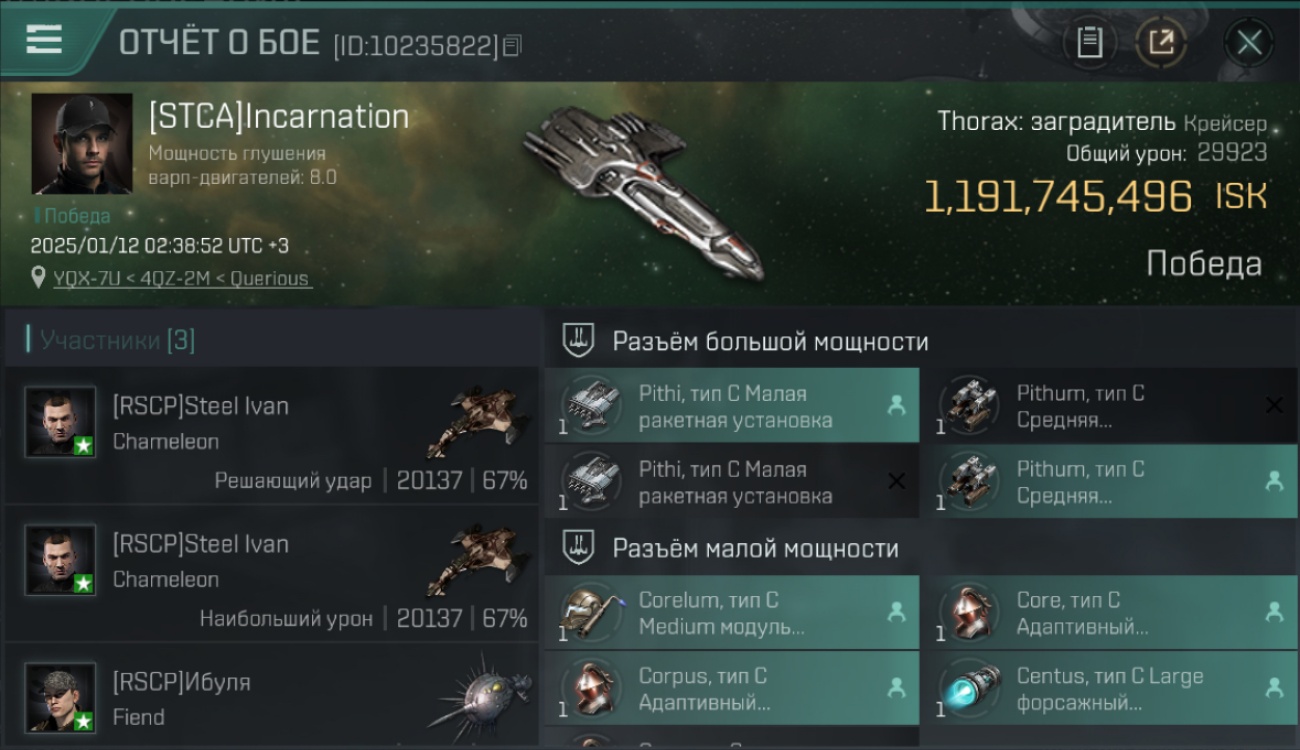The height and width of the screenshot is (750, 1300).
Task: Click destroyed Pithum Средняя module with X
Action: coord(1108,405)
